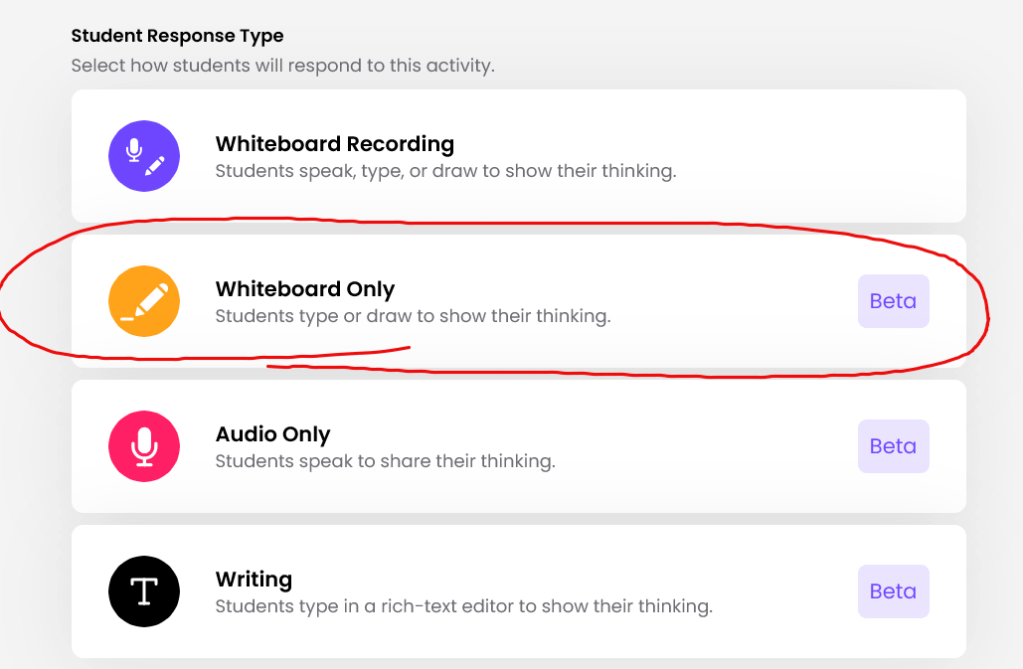Click the Beta badge on Writing
The width and height of the screenshot is (1023, 669).
(893, 591)
